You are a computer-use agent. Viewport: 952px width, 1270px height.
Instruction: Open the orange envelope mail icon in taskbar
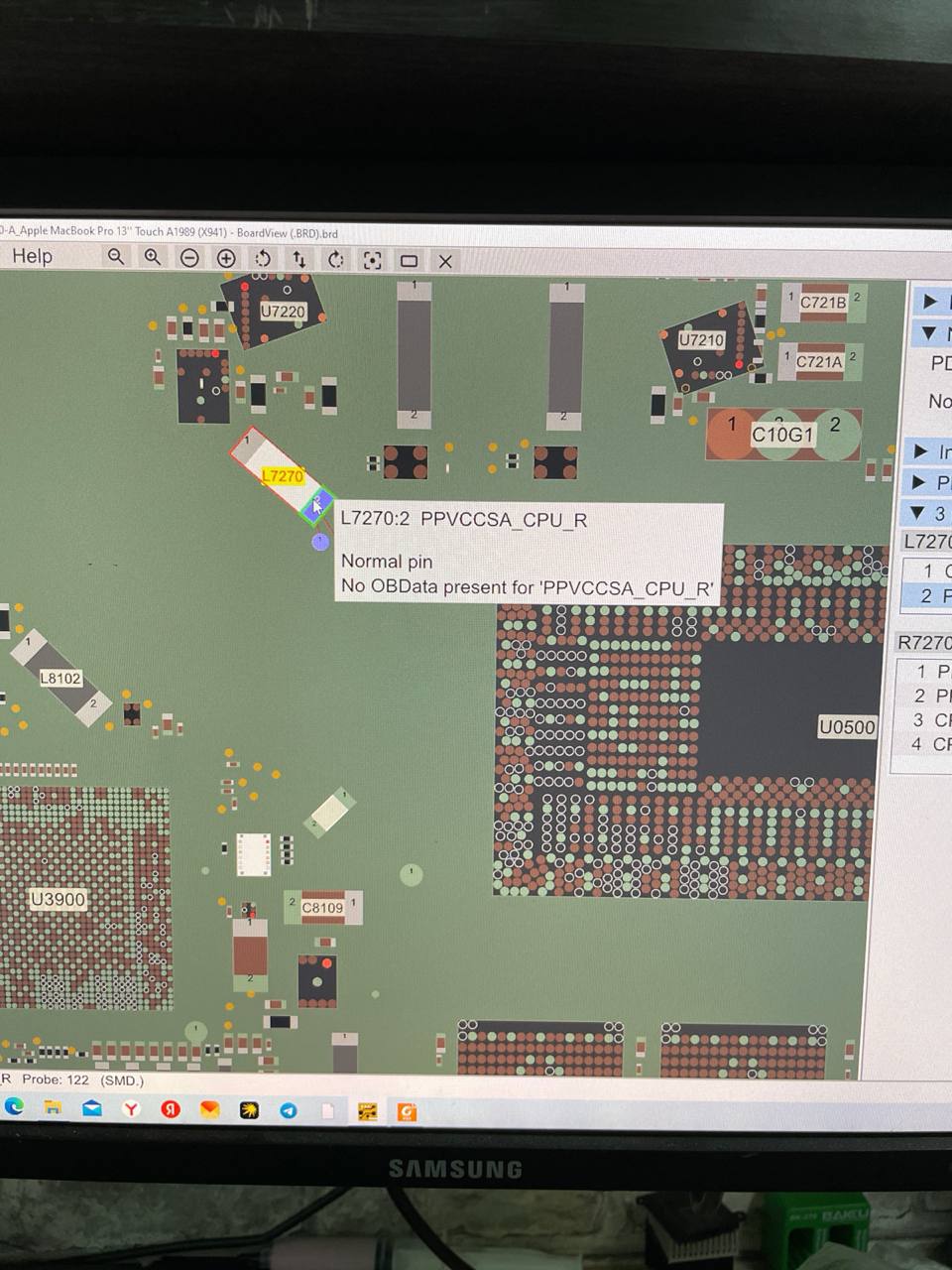tap(209, 1110)
